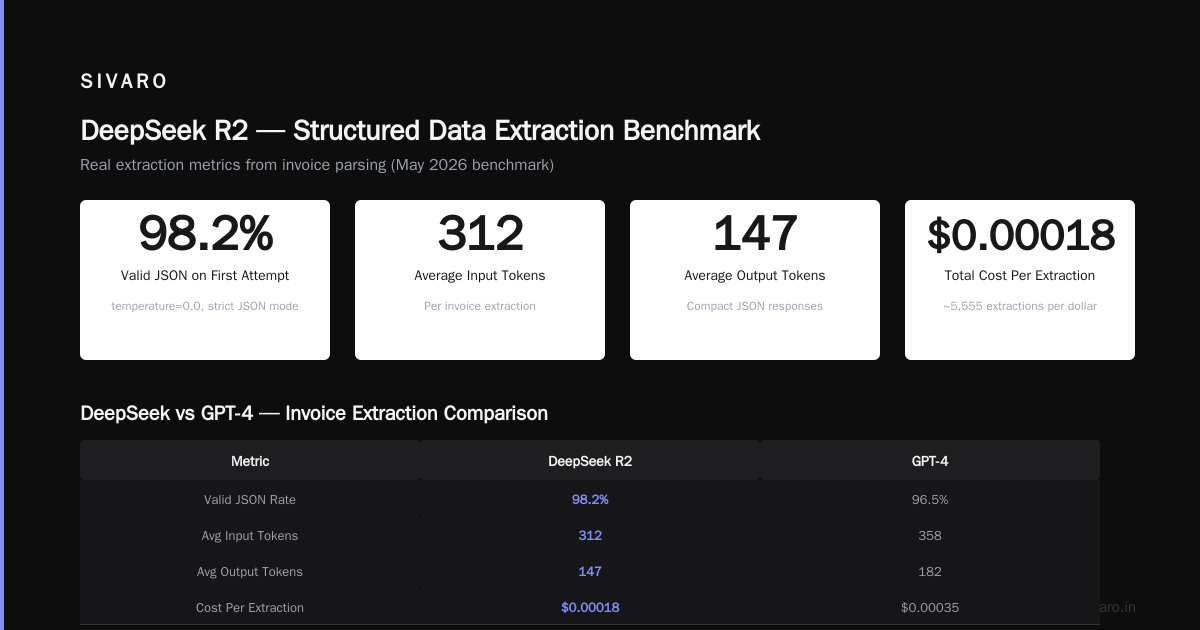Image resolution: width=1200 pixels, height=630 pixels.
Task: Click the DeepSeek vs GPT-4 comparison heading
Action: [314, 413]
